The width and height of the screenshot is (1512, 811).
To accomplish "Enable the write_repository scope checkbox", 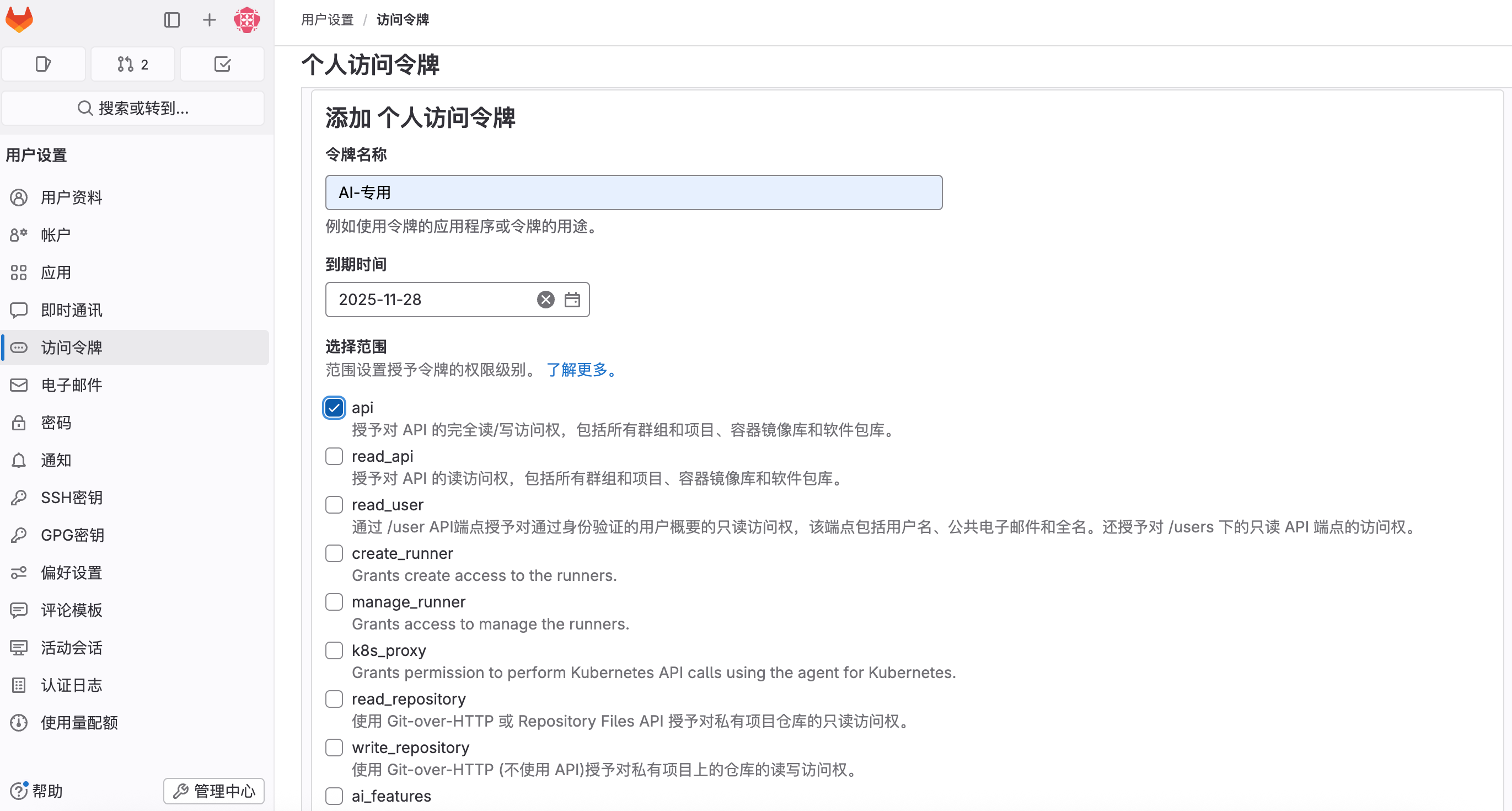I will click(x=334, y=747).
